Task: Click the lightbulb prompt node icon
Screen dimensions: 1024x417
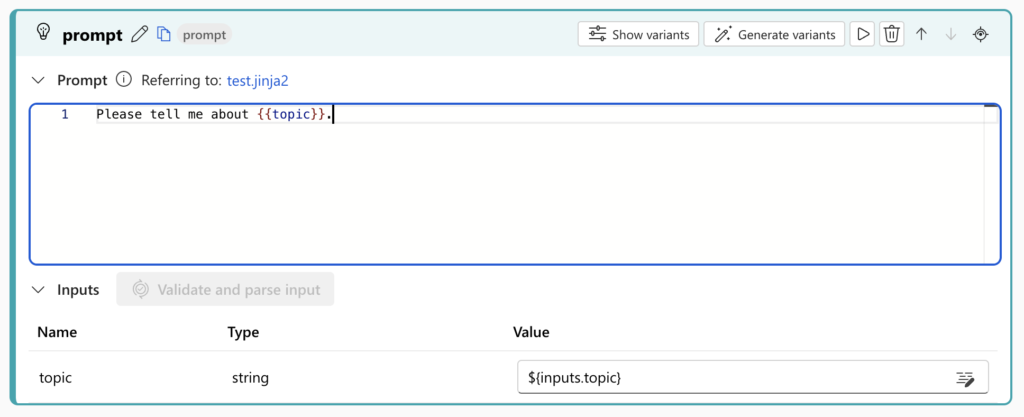Action: (x=43, y=33)
